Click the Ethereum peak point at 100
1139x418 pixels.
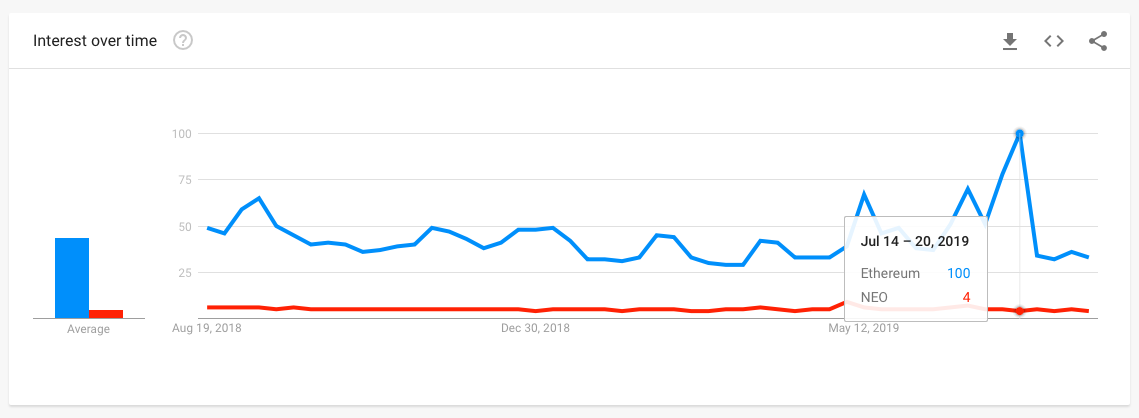1020,133
